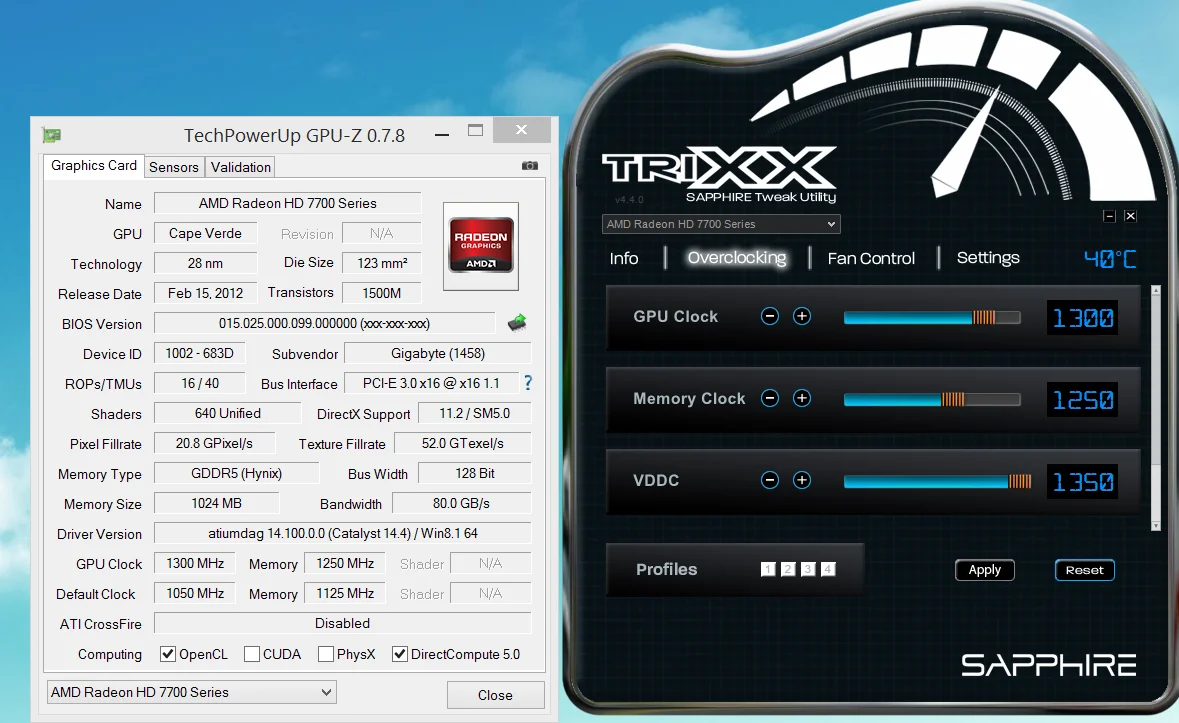This screenshot has height=723, width=1179.
Task: Decrease VDDC with minus button
Action: (x=770, y=480)
